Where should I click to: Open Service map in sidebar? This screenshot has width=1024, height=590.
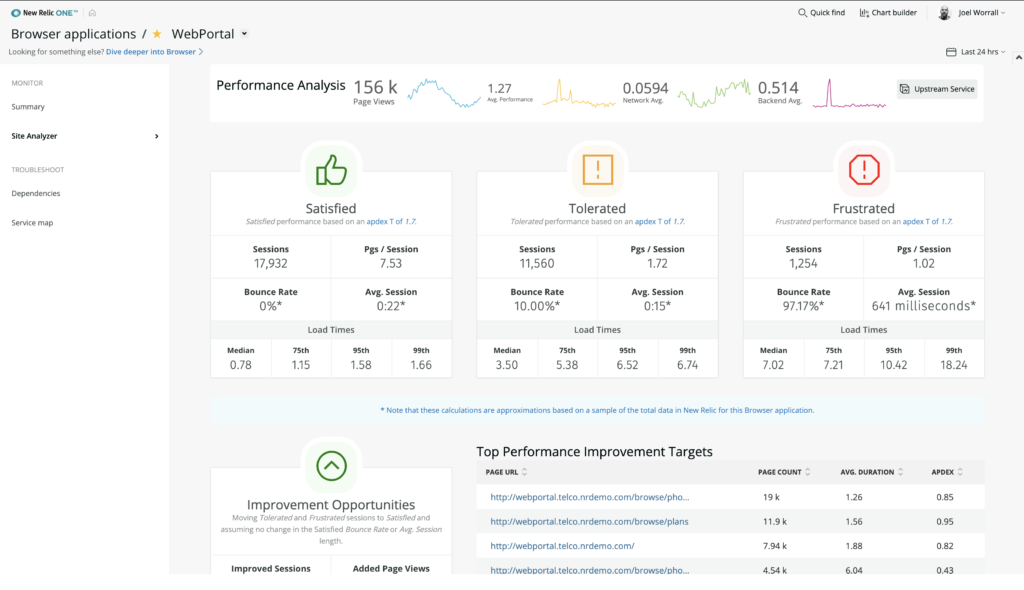32,223
